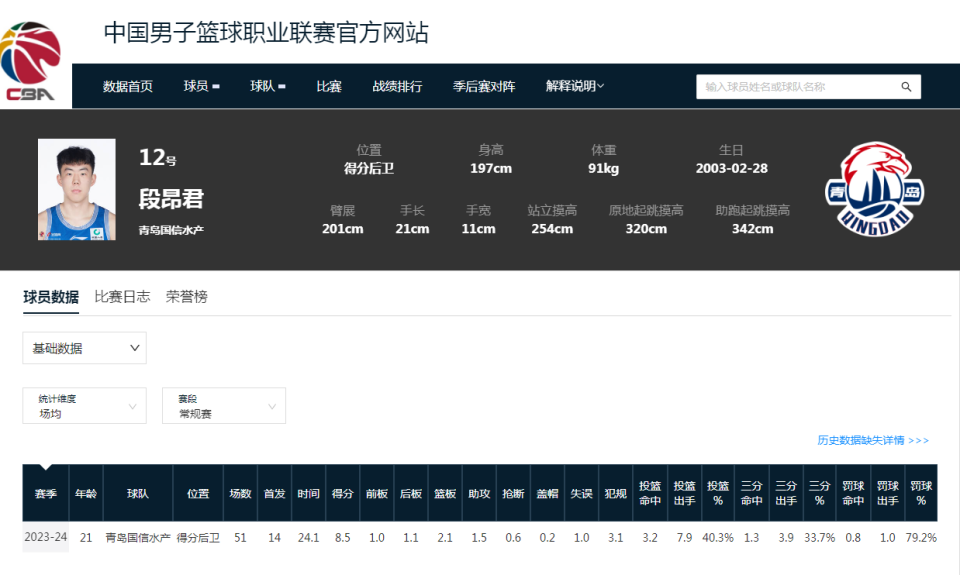Viewport: 960px width, 575px height.
Task: Click team name 青岛国信水产 under player name
Action: tap(171, 230)
